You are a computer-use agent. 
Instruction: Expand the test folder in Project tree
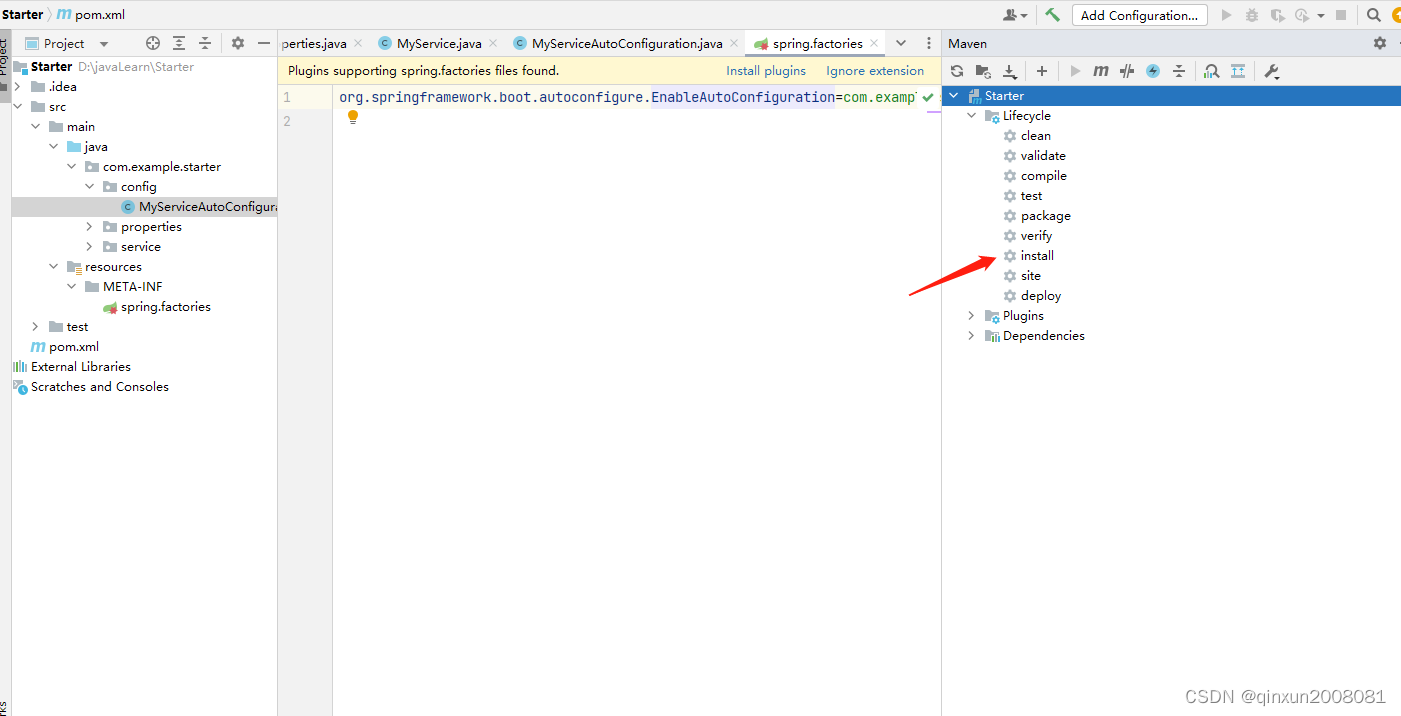click(x=36, y=327)
